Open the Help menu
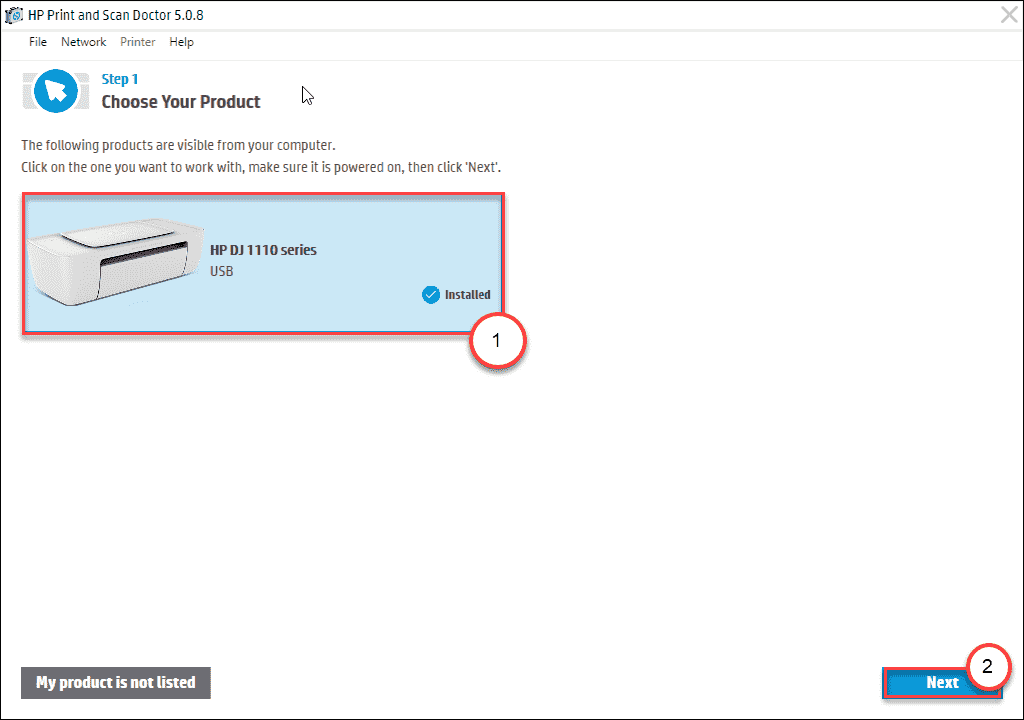Image resolution: width=1024 pixels, height=720 pixels. click(x=182, y=42)
